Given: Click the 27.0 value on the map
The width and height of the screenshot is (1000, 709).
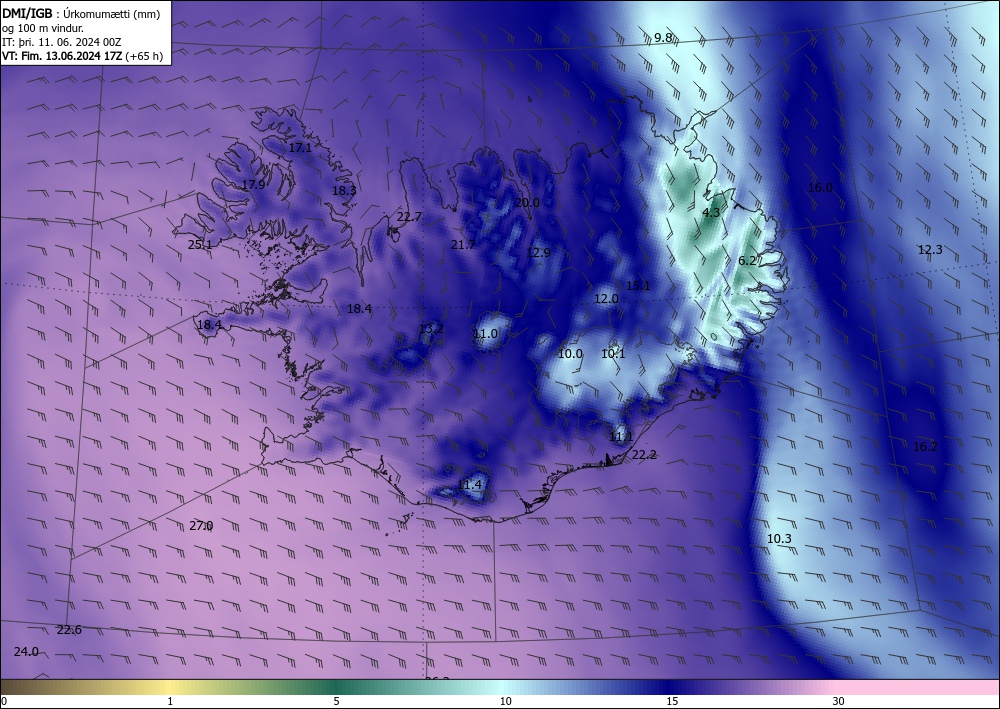Looking at the screenshot, I should (x=202, y=526).
